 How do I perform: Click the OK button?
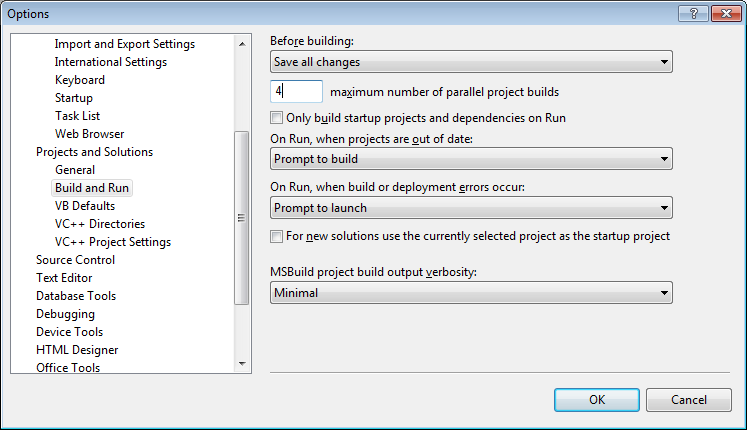(x=597, y=400)
